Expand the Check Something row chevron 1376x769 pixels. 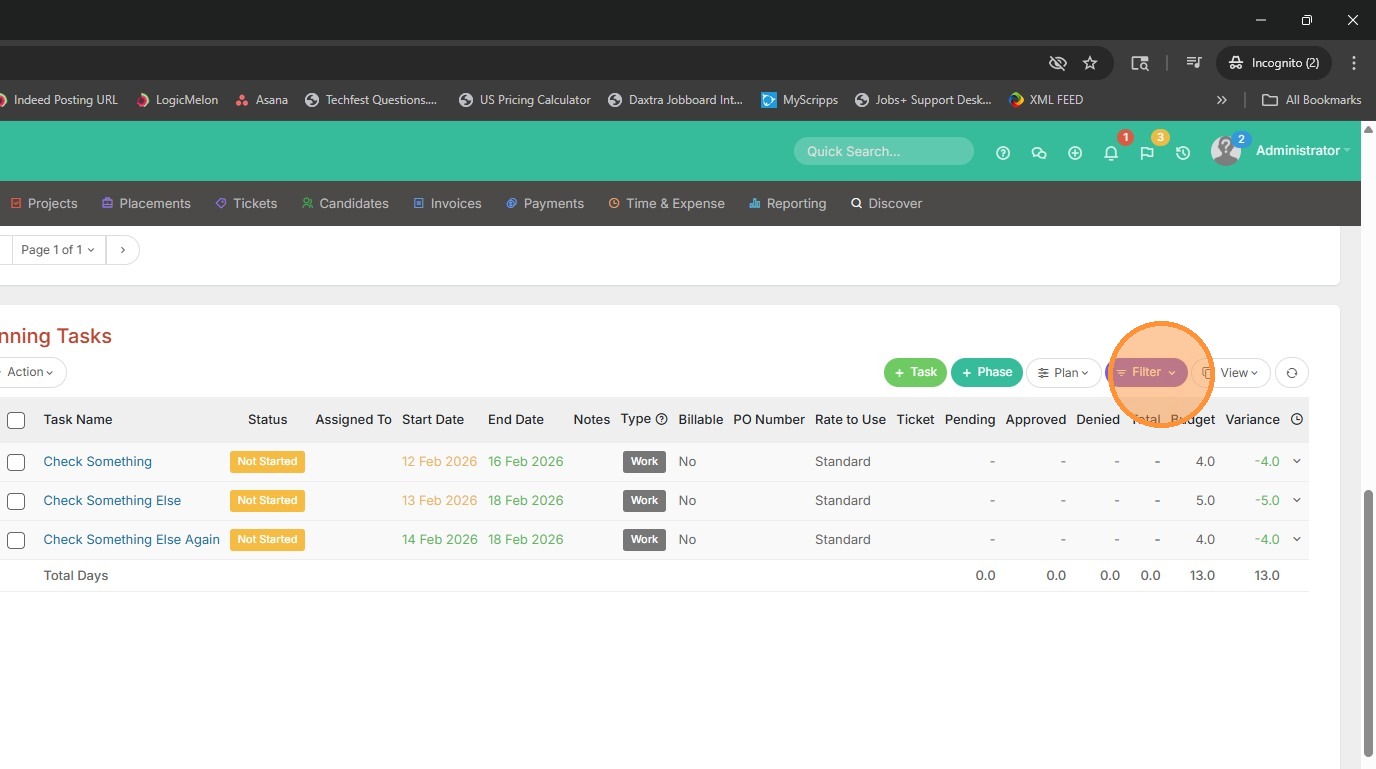[x=1297, y=461]
